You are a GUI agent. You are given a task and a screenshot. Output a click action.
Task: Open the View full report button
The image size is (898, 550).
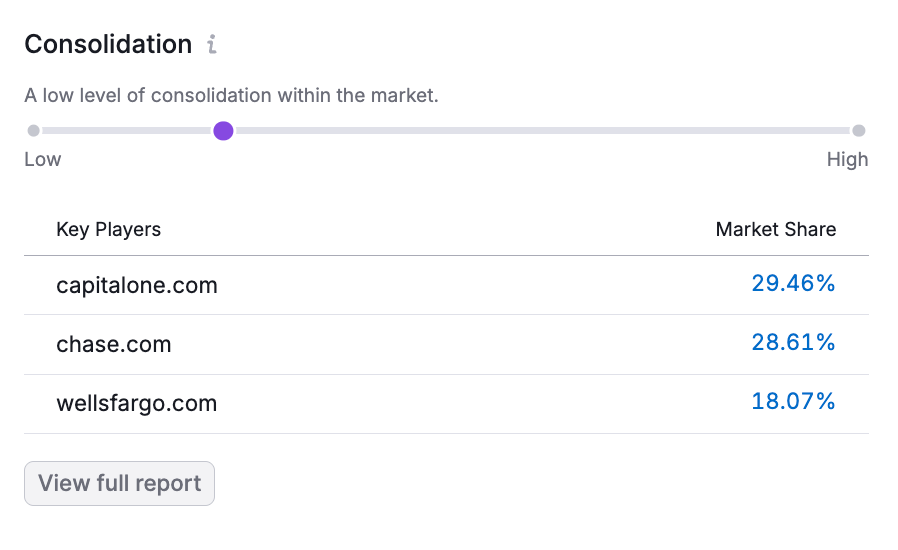coord(119,484)
